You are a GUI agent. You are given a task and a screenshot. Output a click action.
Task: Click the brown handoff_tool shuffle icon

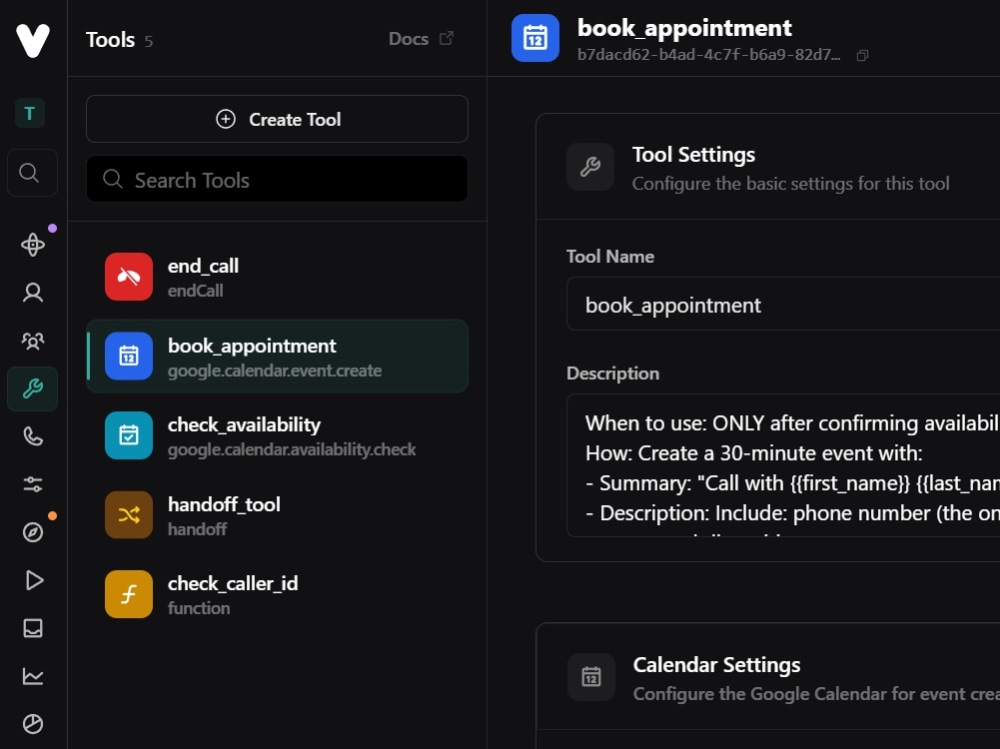point(129,515)
